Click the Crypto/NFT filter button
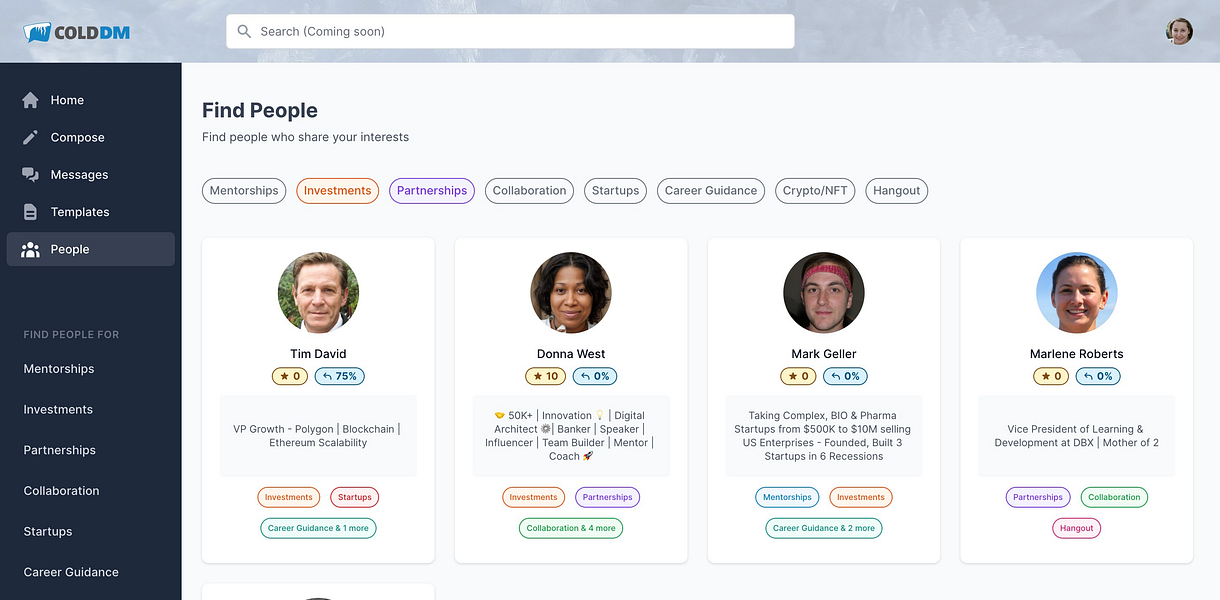The height and width of the screenshot is (600, 1220). point(815,191)
